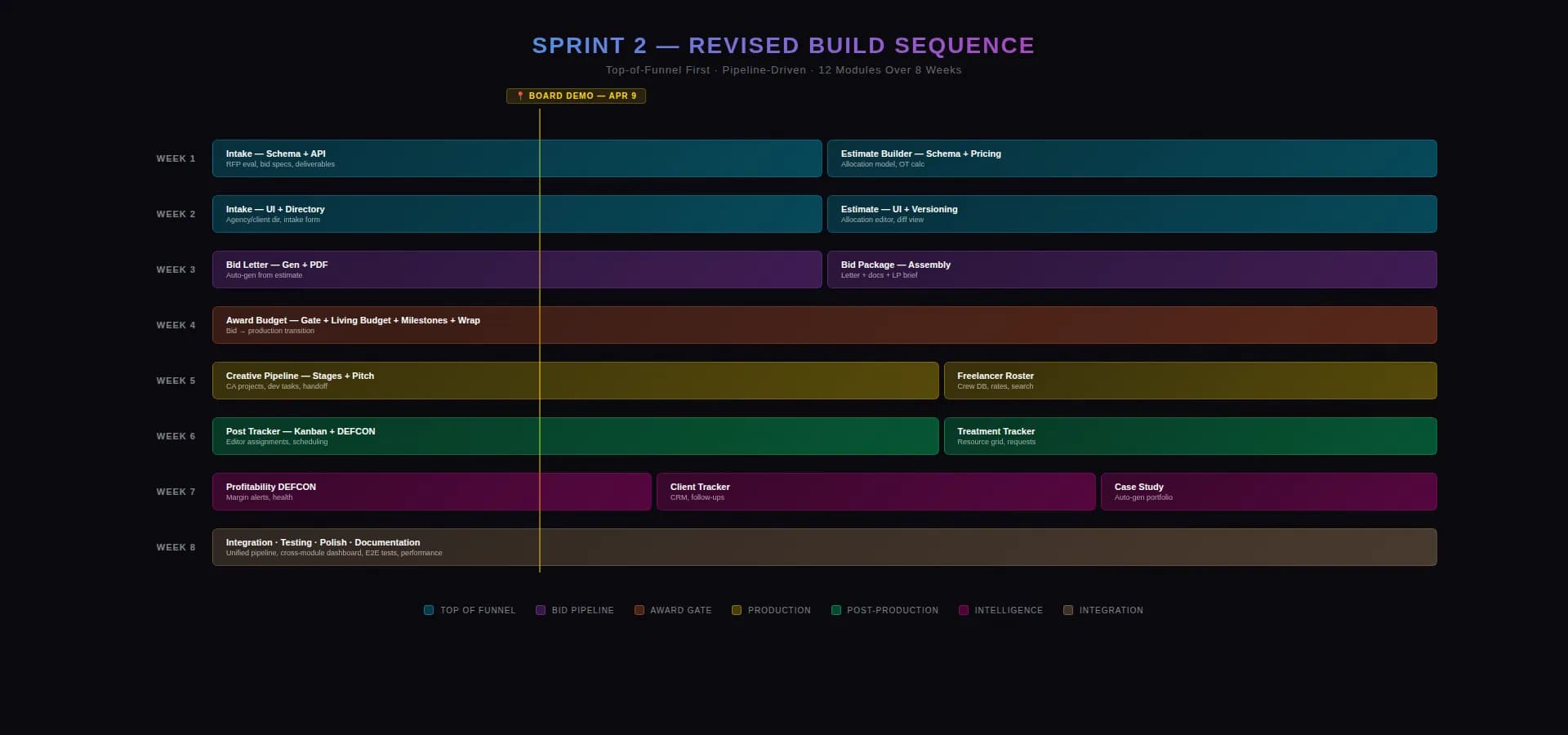Screen dimensions: 1568x735
Task: Click the BOARD DEMO — APR 9 badge
Action: coord(576,96)
